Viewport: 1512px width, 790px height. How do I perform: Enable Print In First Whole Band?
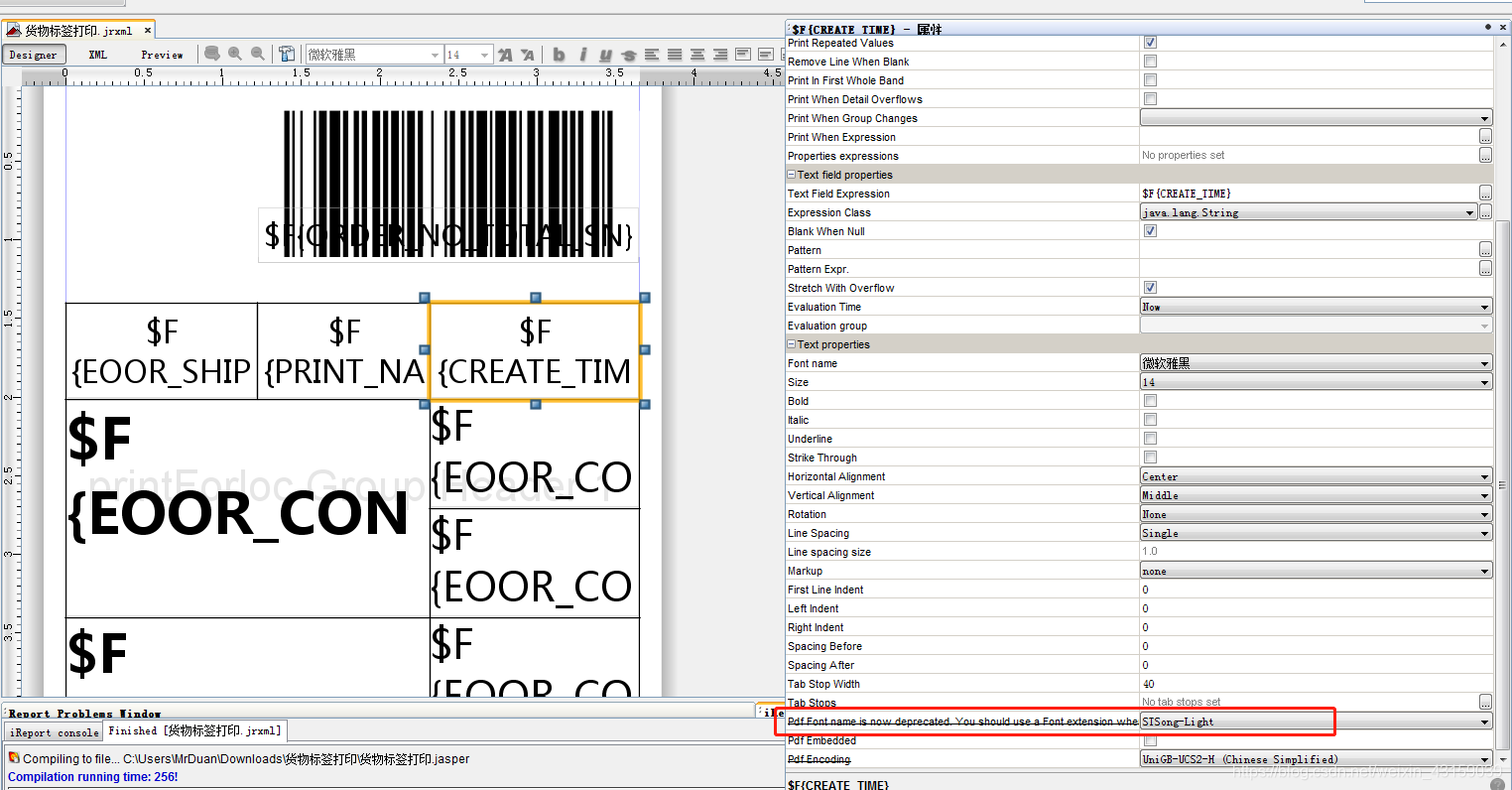click(1150, 80)
